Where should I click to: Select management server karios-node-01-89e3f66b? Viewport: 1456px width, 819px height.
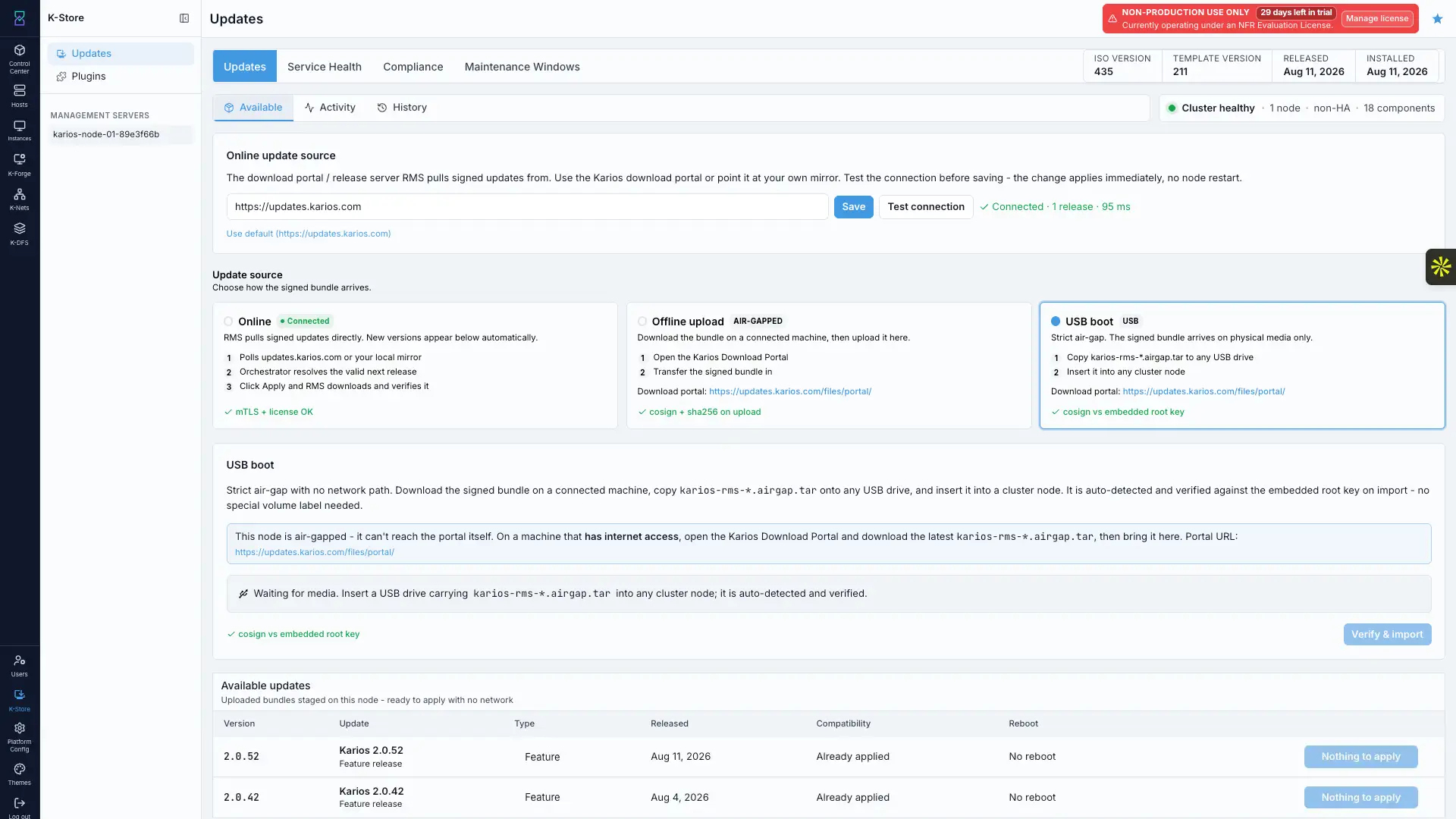point(121,134)
